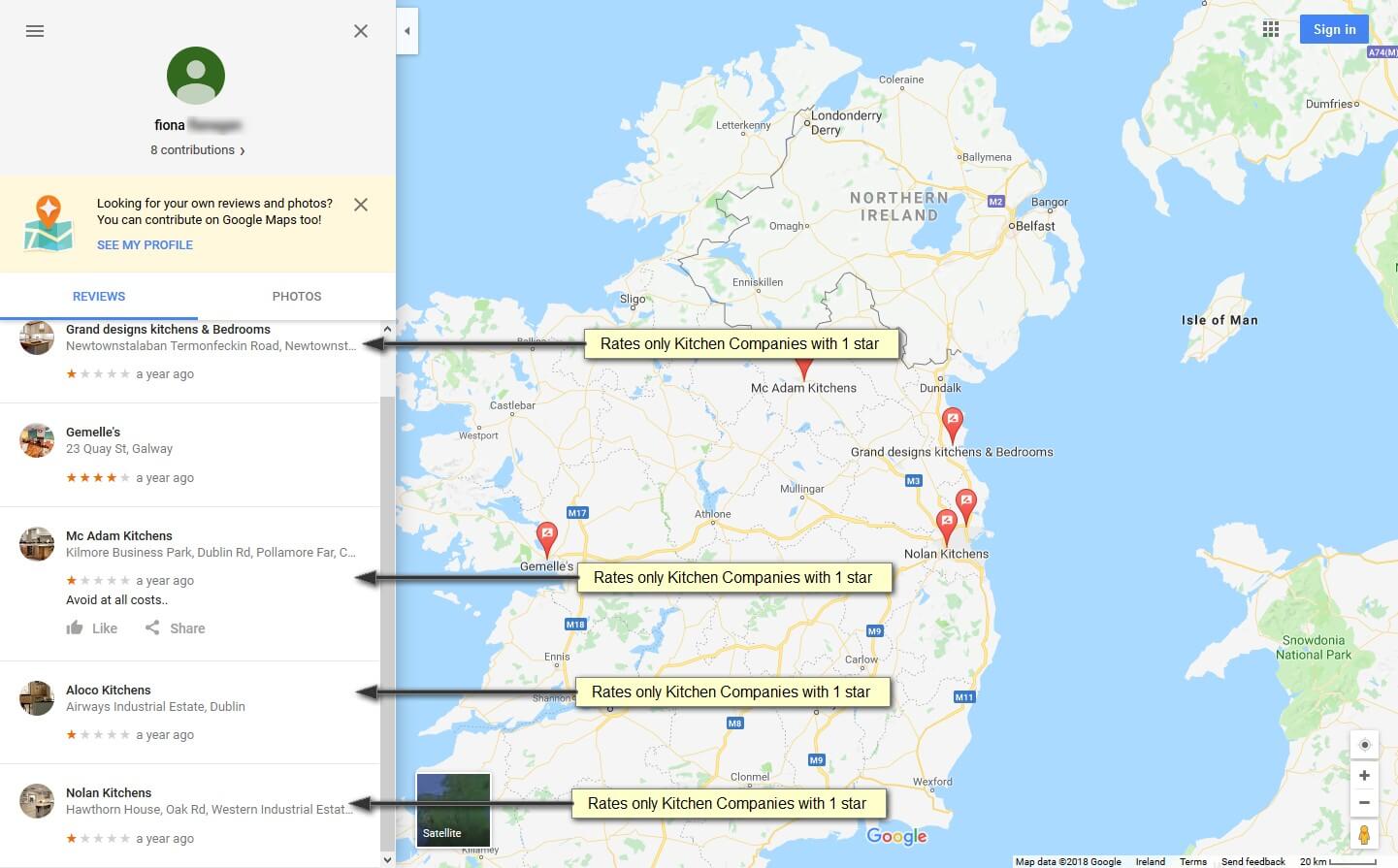Show your location target button
The height and width of the screenshot is (868, 1398).
[1365, 745]
